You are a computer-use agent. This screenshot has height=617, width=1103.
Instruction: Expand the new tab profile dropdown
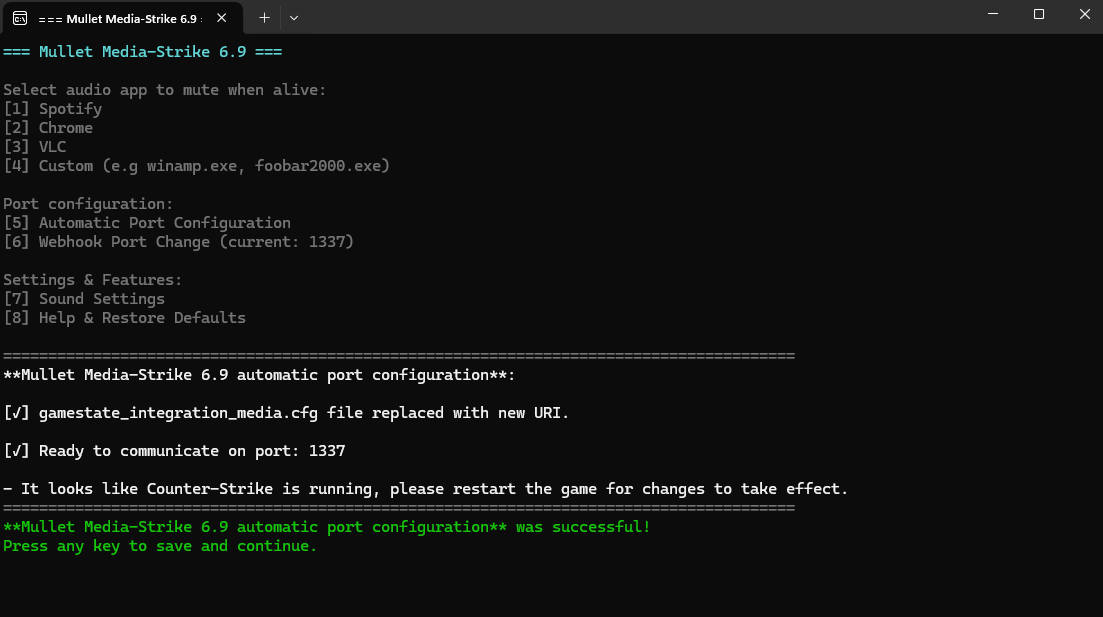point(294,18)
